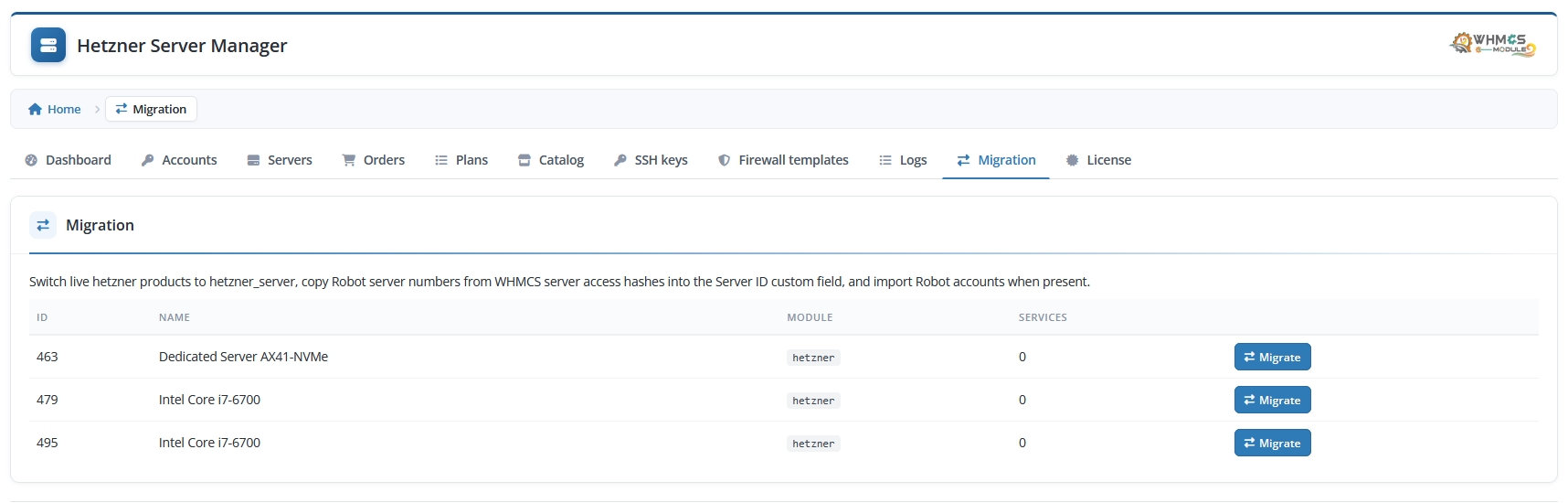The image size is (1568, 503).
Task: Click hetzner module tag in row 495
Action: (813, 444)
